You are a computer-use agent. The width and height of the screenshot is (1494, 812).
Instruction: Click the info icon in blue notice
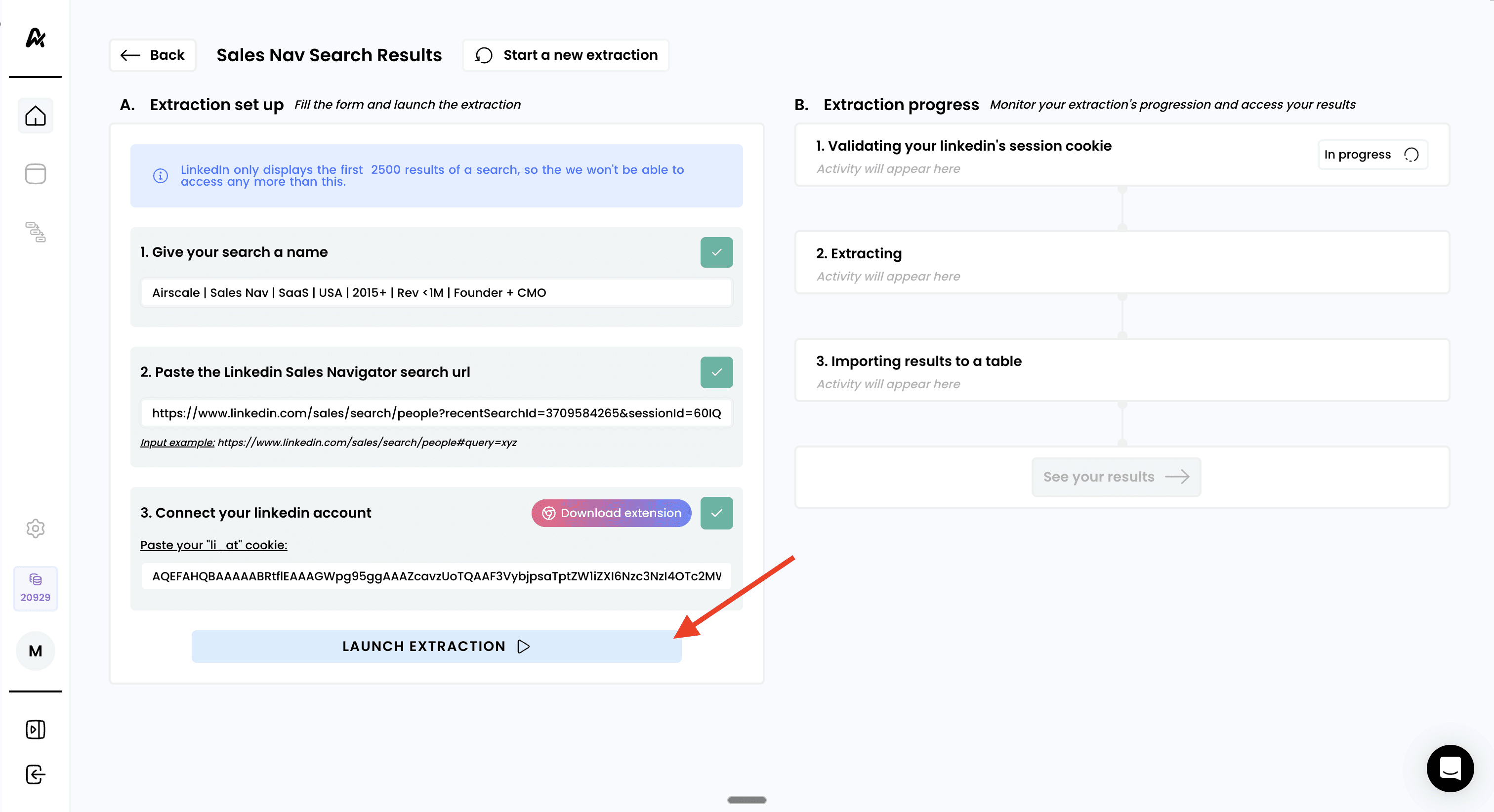[x=161, y=176]
